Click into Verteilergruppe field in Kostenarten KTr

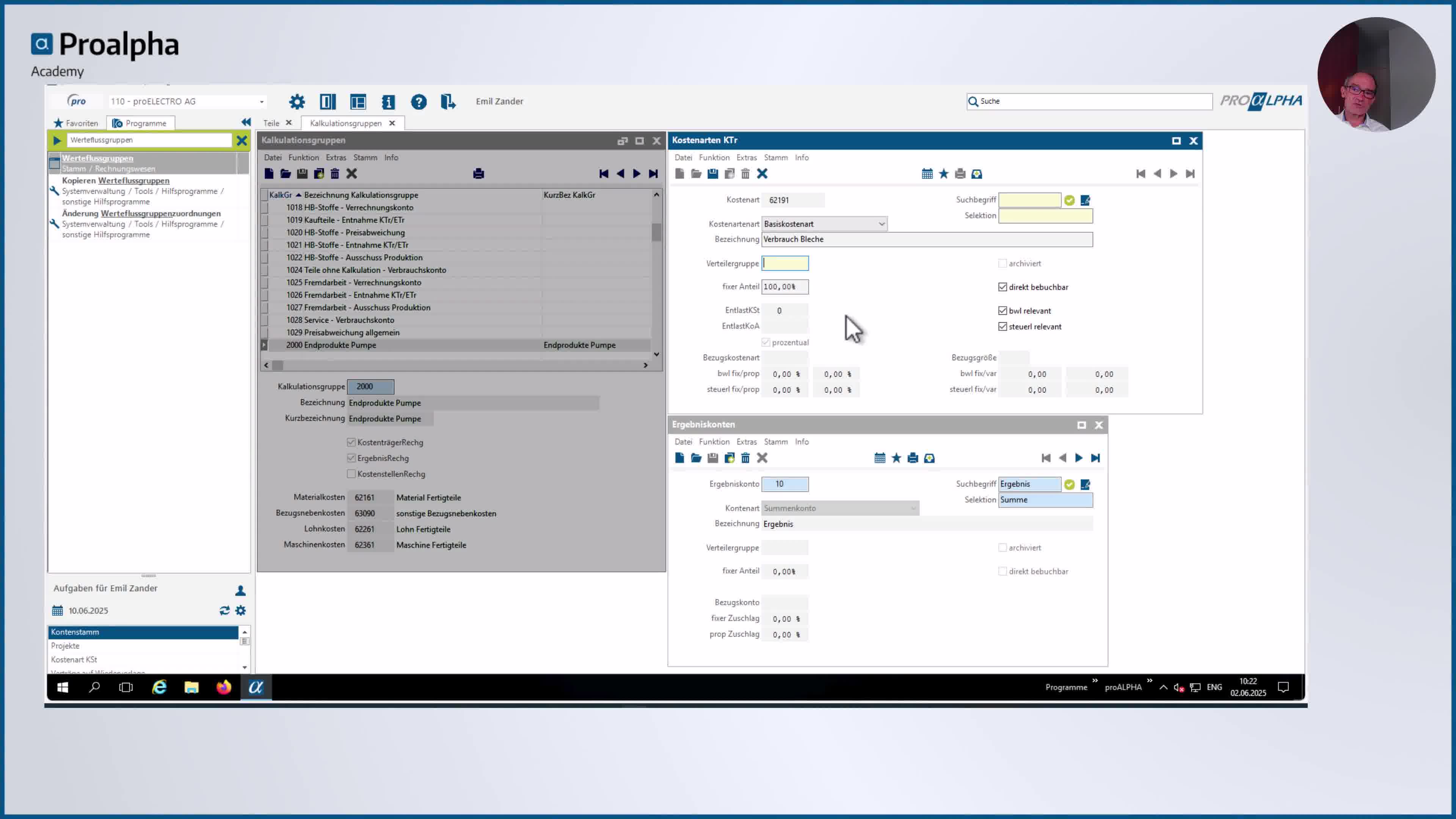pos(784,264)
